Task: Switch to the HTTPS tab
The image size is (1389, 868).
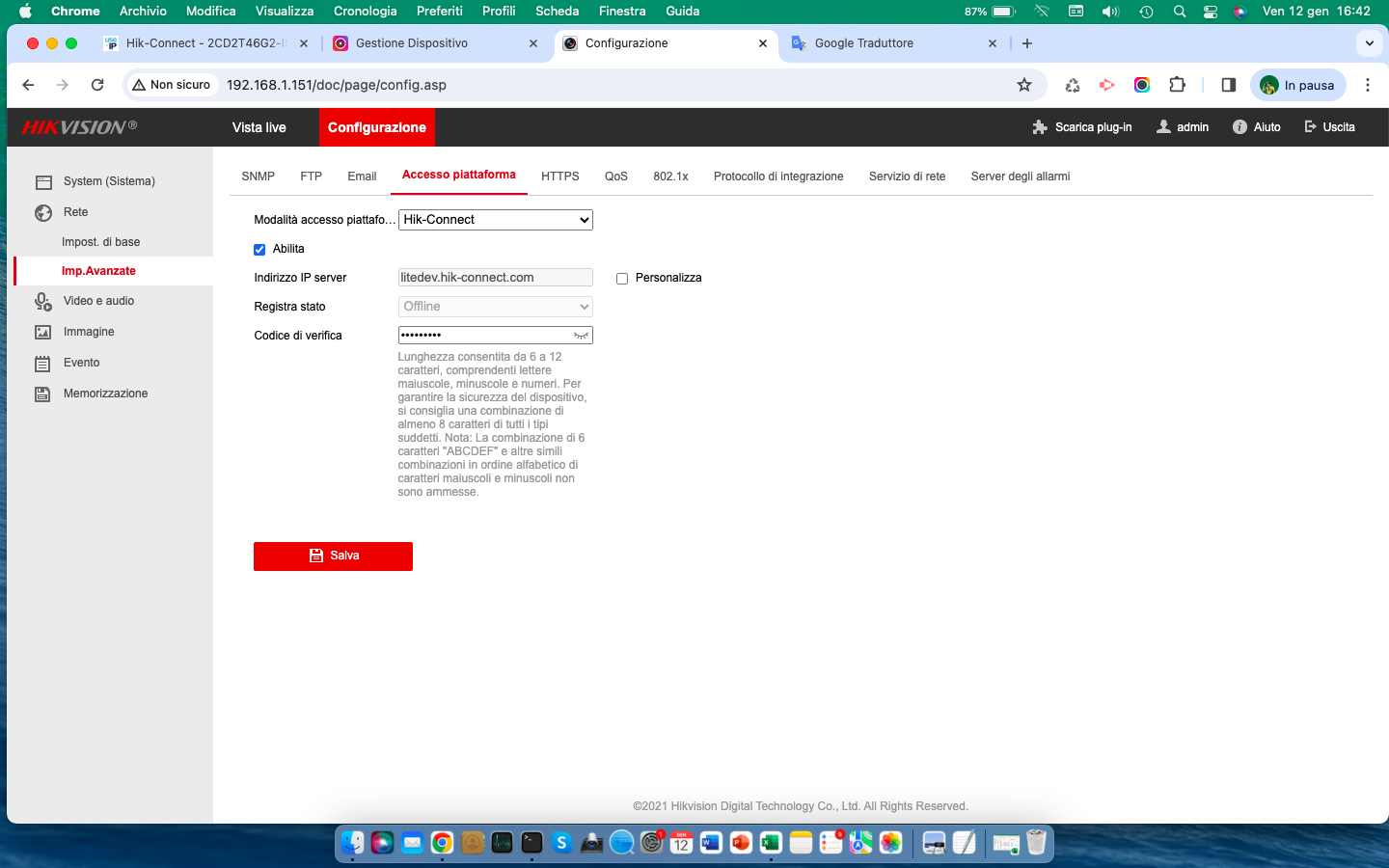Action: click(x=559, y=176)
